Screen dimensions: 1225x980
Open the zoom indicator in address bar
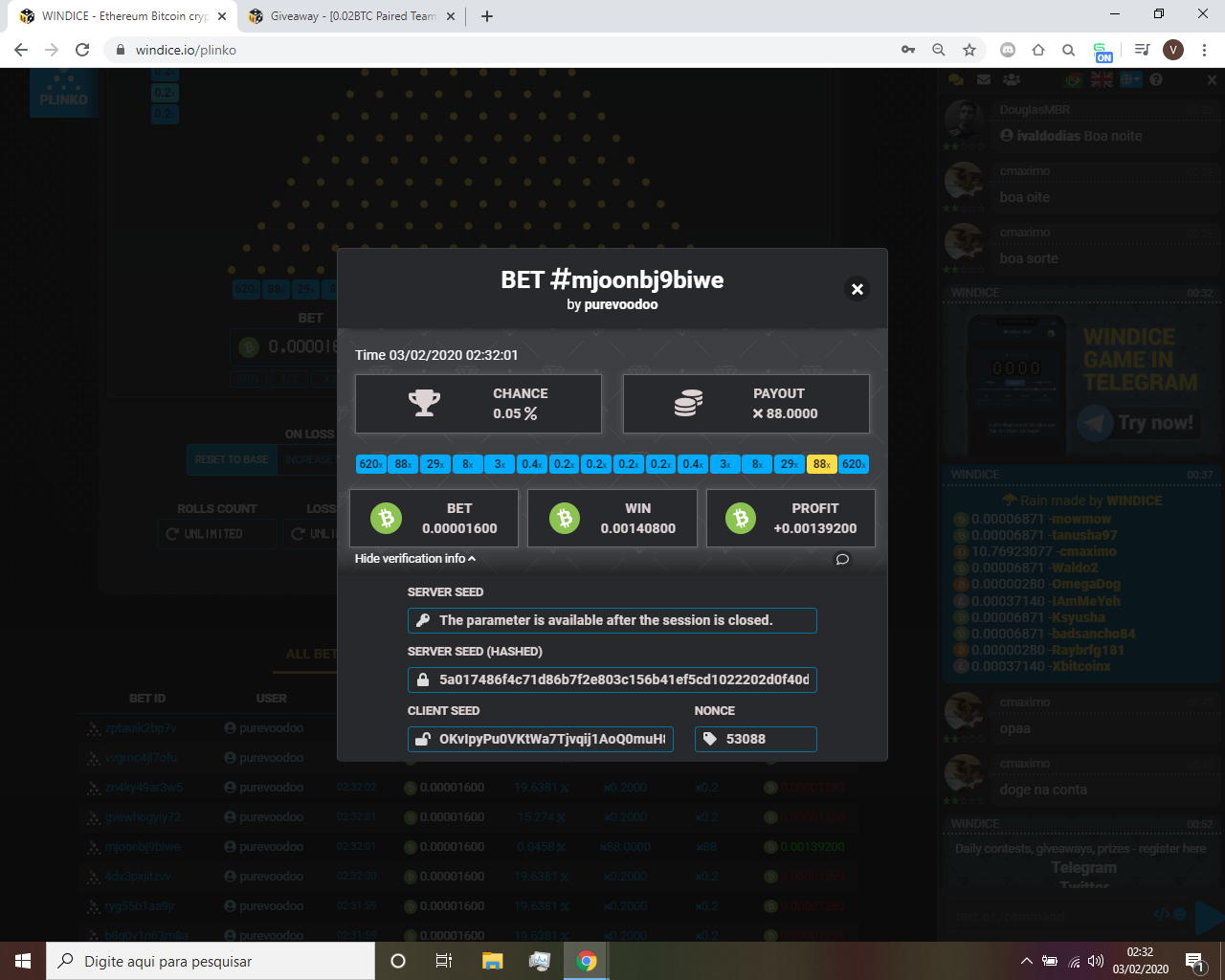tap(939, 50)
